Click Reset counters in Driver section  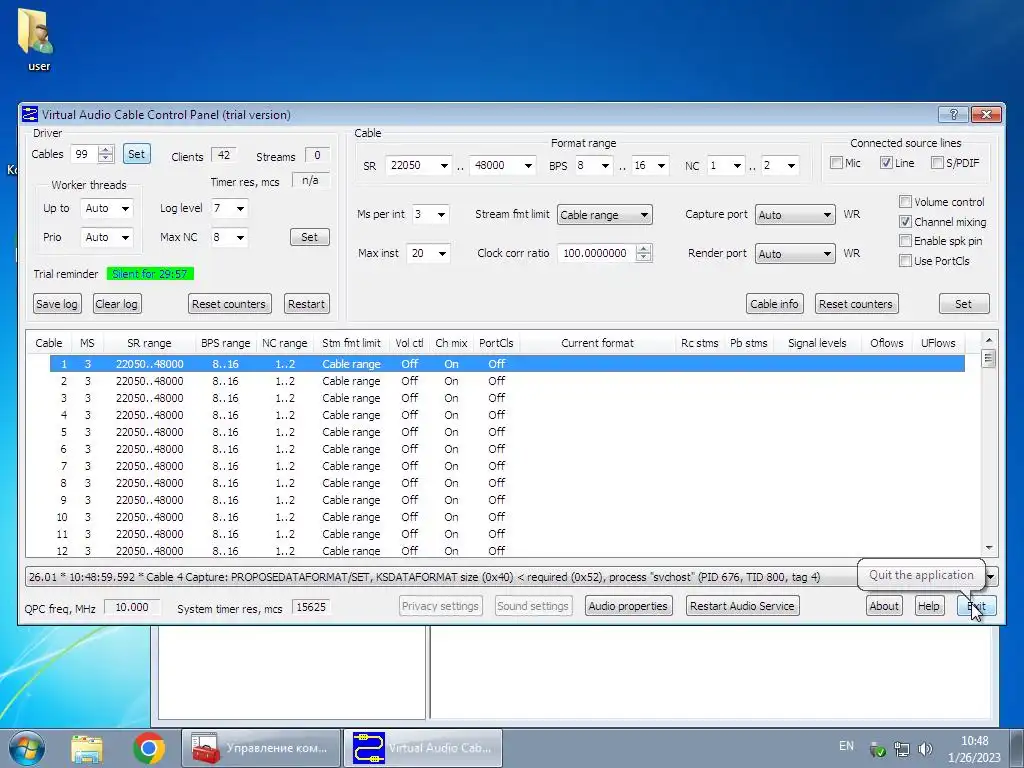tap(229, 304)
